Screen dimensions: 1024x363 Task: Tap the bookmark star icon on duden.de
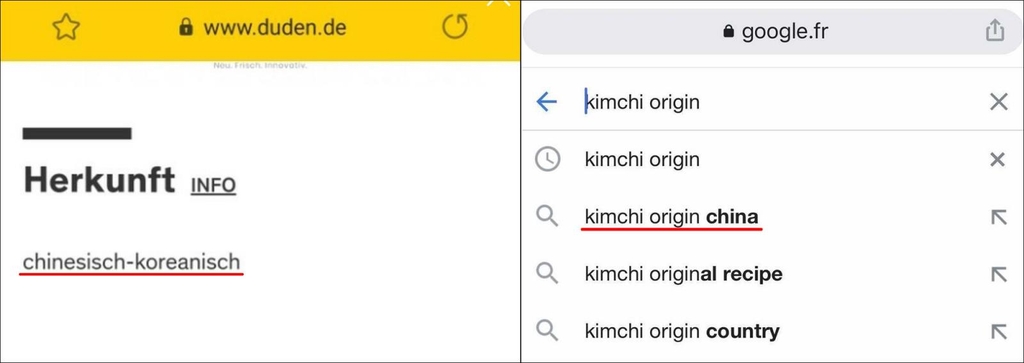click(x=65, y=27)
